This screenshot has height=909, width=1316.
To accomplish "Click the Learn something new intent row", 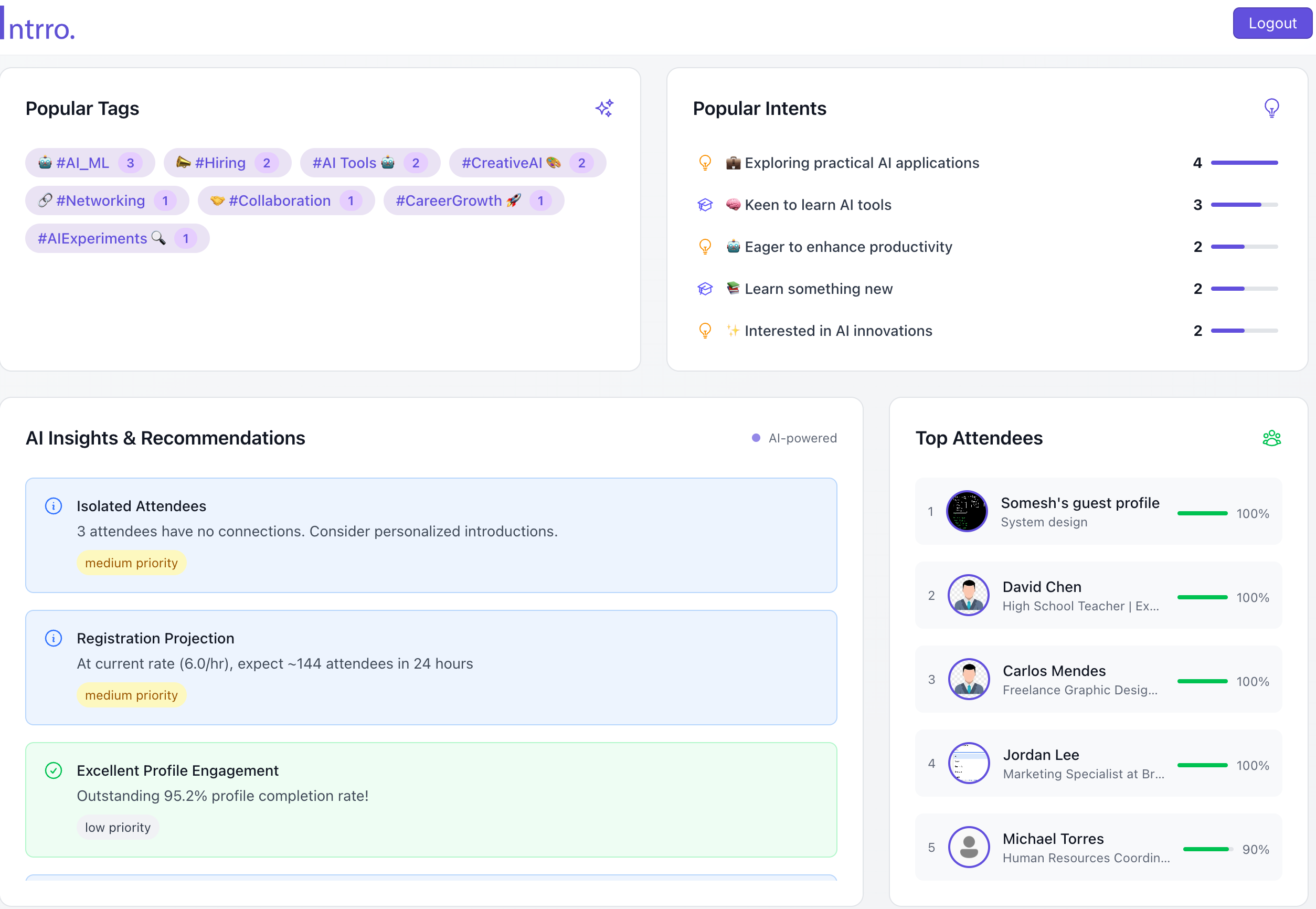I will click(818, 289).
